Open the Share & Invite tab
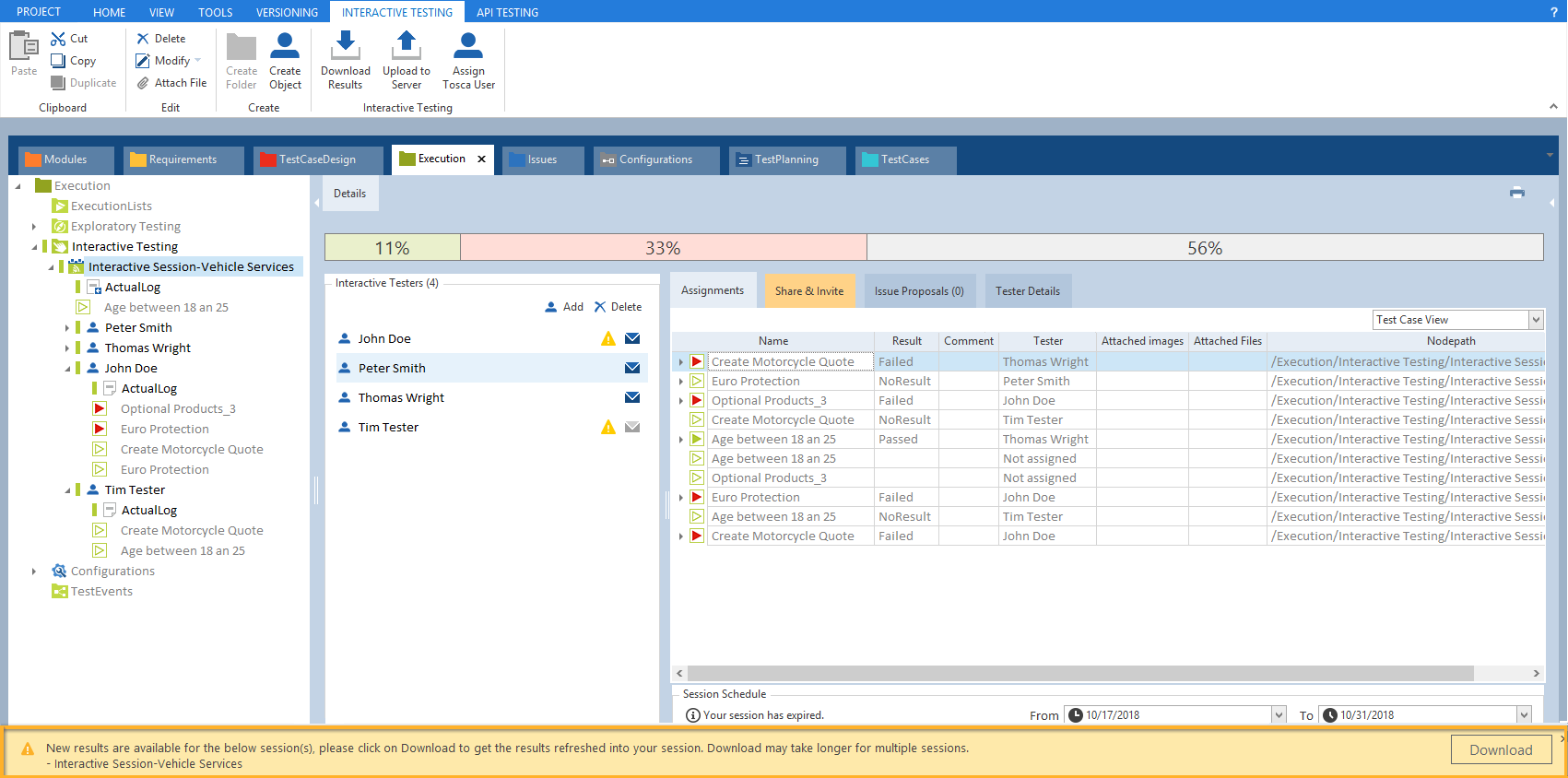Screen dimensions: 1568x778 click(x=808, y=291)
